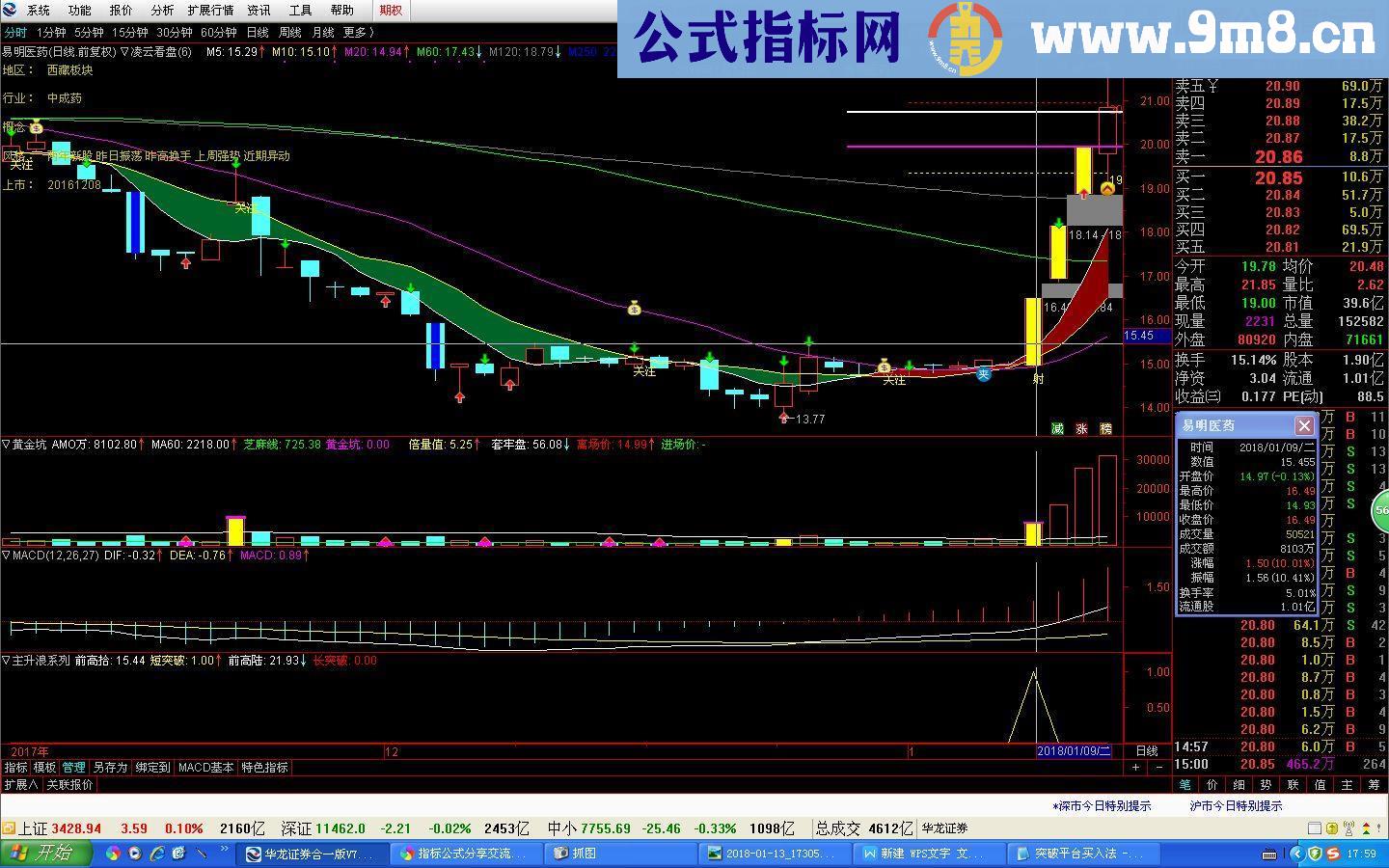Expand the MACD indicator panel triangle
1389x868 pixels.
click(x=6, y=556)
